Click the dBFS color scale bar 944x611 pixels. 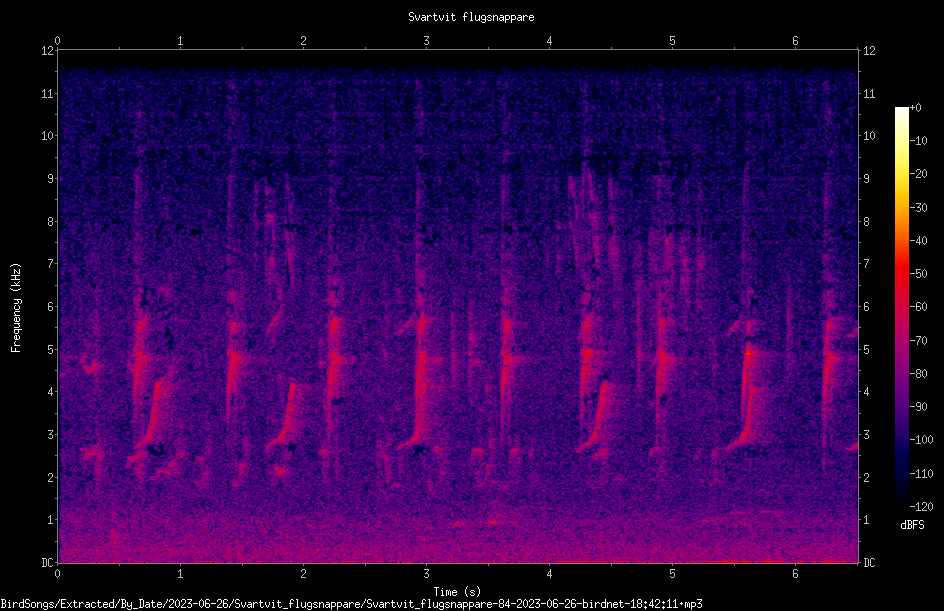[x=902, y=307]
